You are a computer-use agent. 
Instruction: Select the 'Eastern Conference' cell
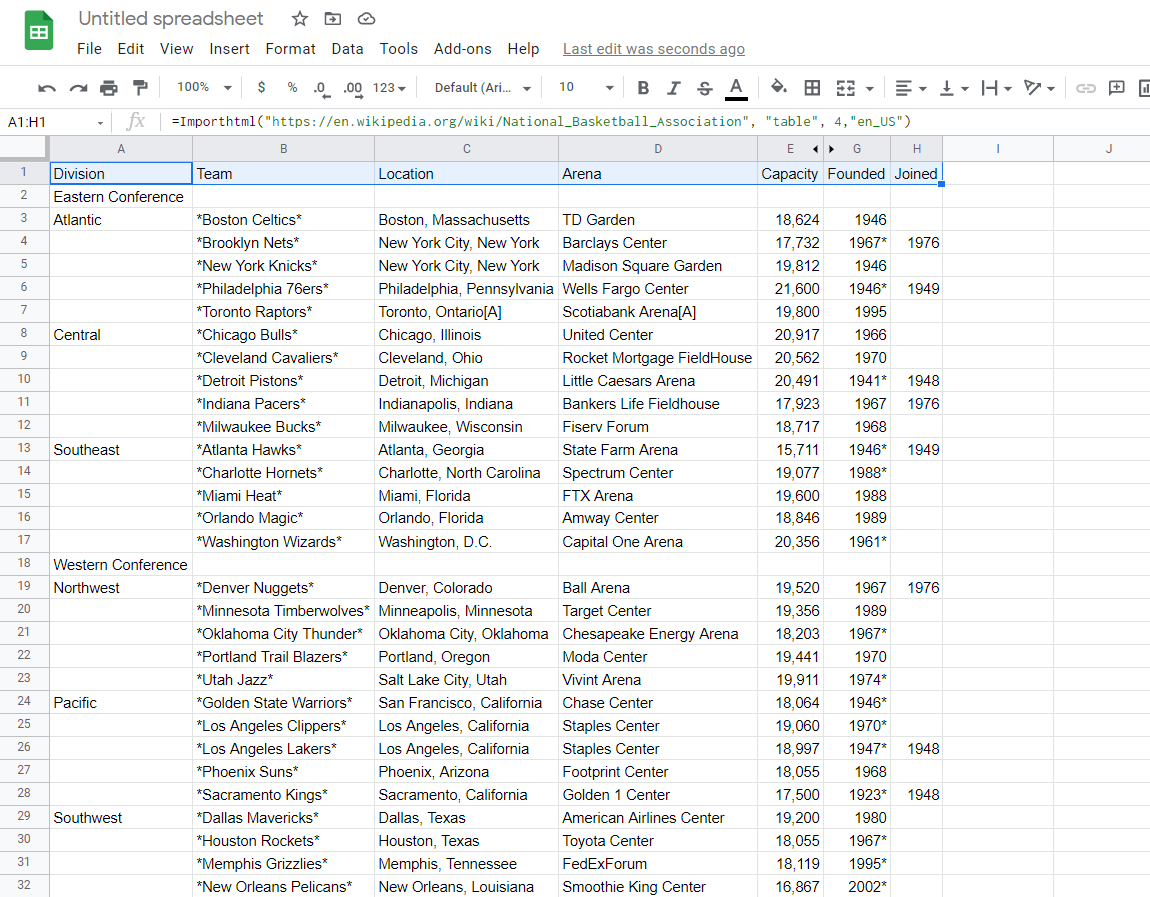tap(121, 197)
